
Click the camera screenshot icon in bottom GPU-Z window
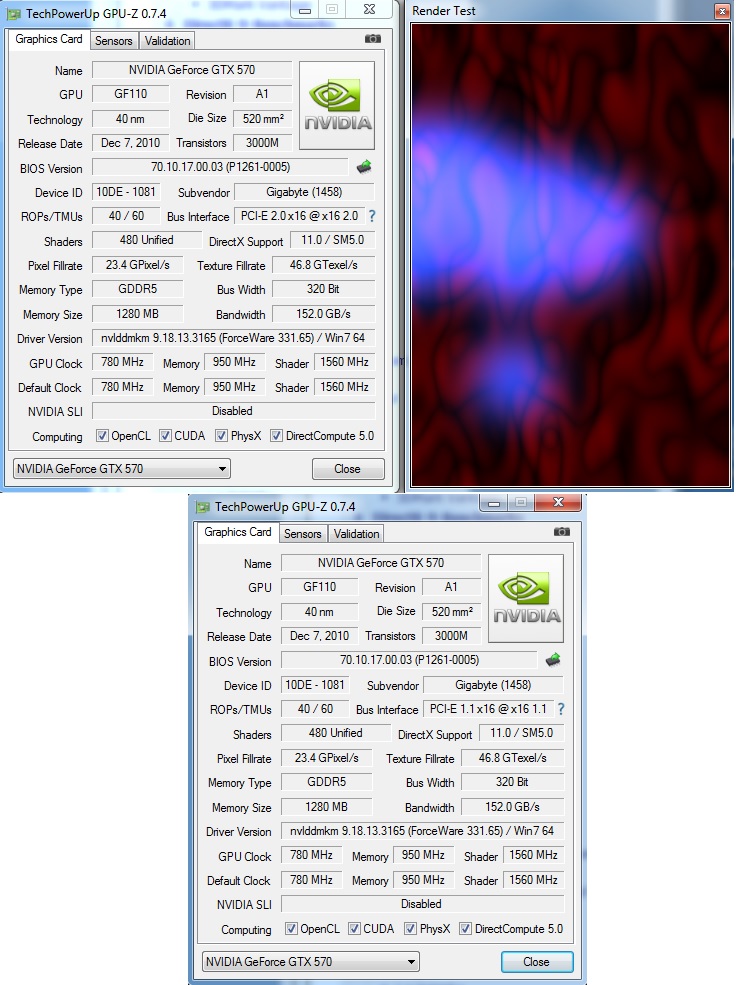point(562,532)
